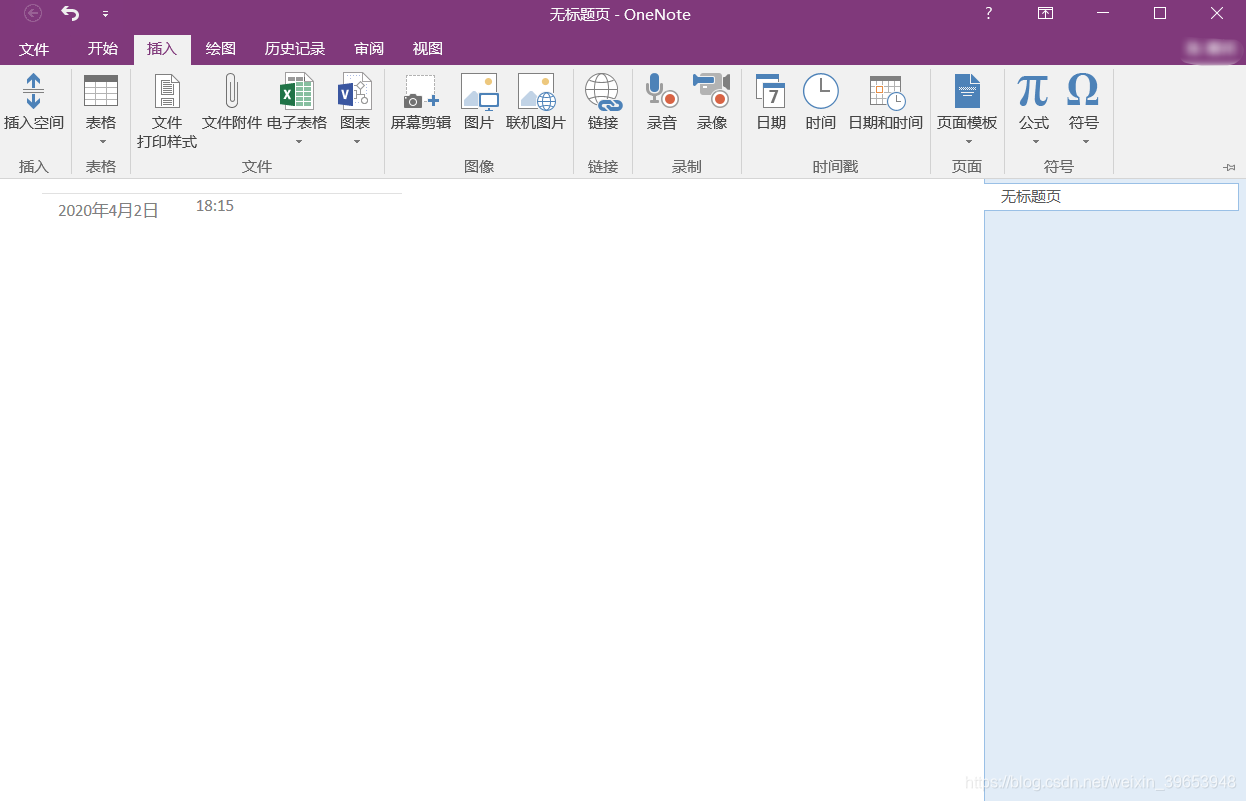Switch to the Home (开始) tab
This screenshot has height=801, width=1246.
[x=102, y=49]
